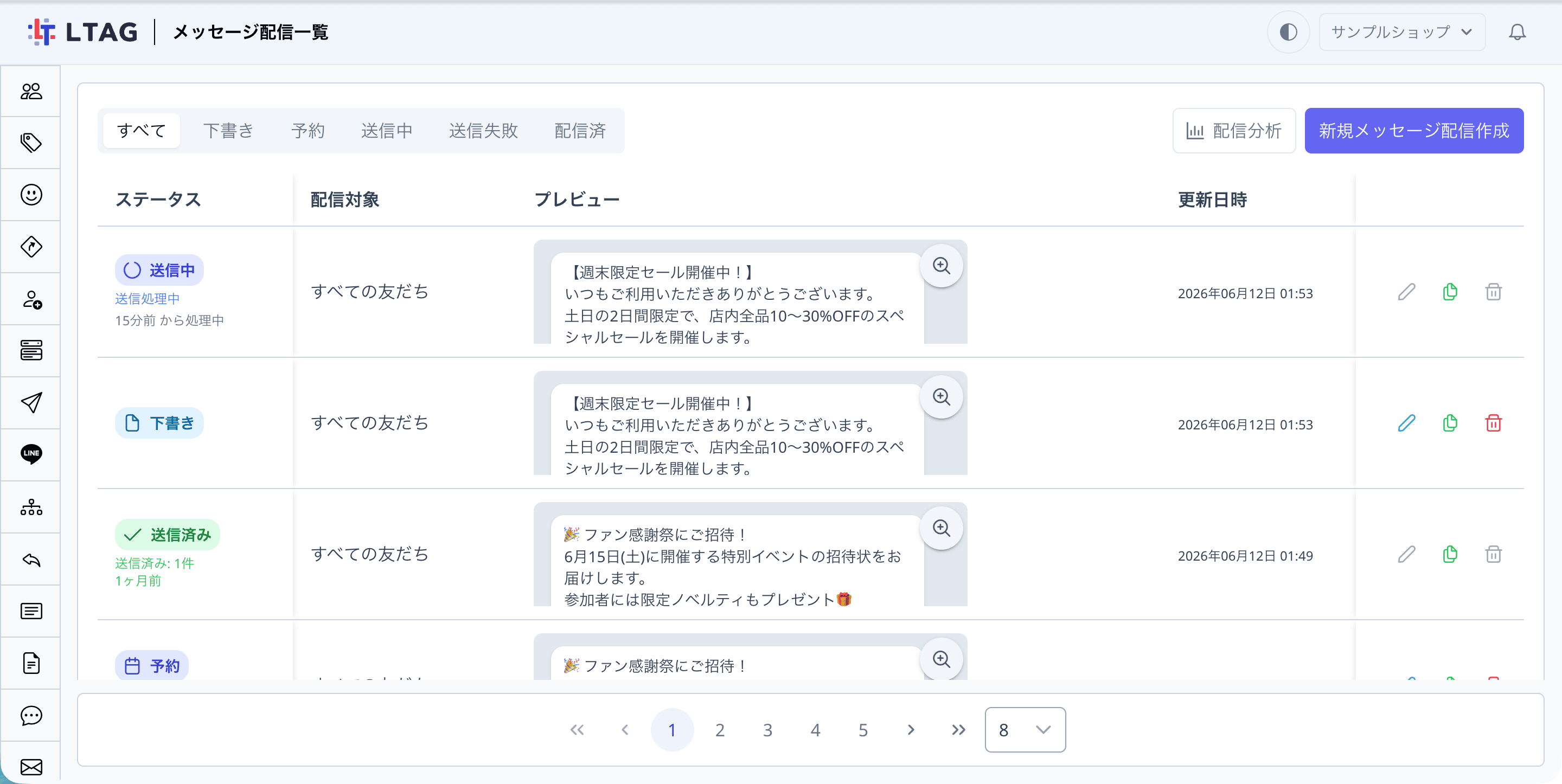Switch to the 配信済 tab
The height and width of the screenshot is (784, 1562).
pyautogui.click(x=580, y=130)
